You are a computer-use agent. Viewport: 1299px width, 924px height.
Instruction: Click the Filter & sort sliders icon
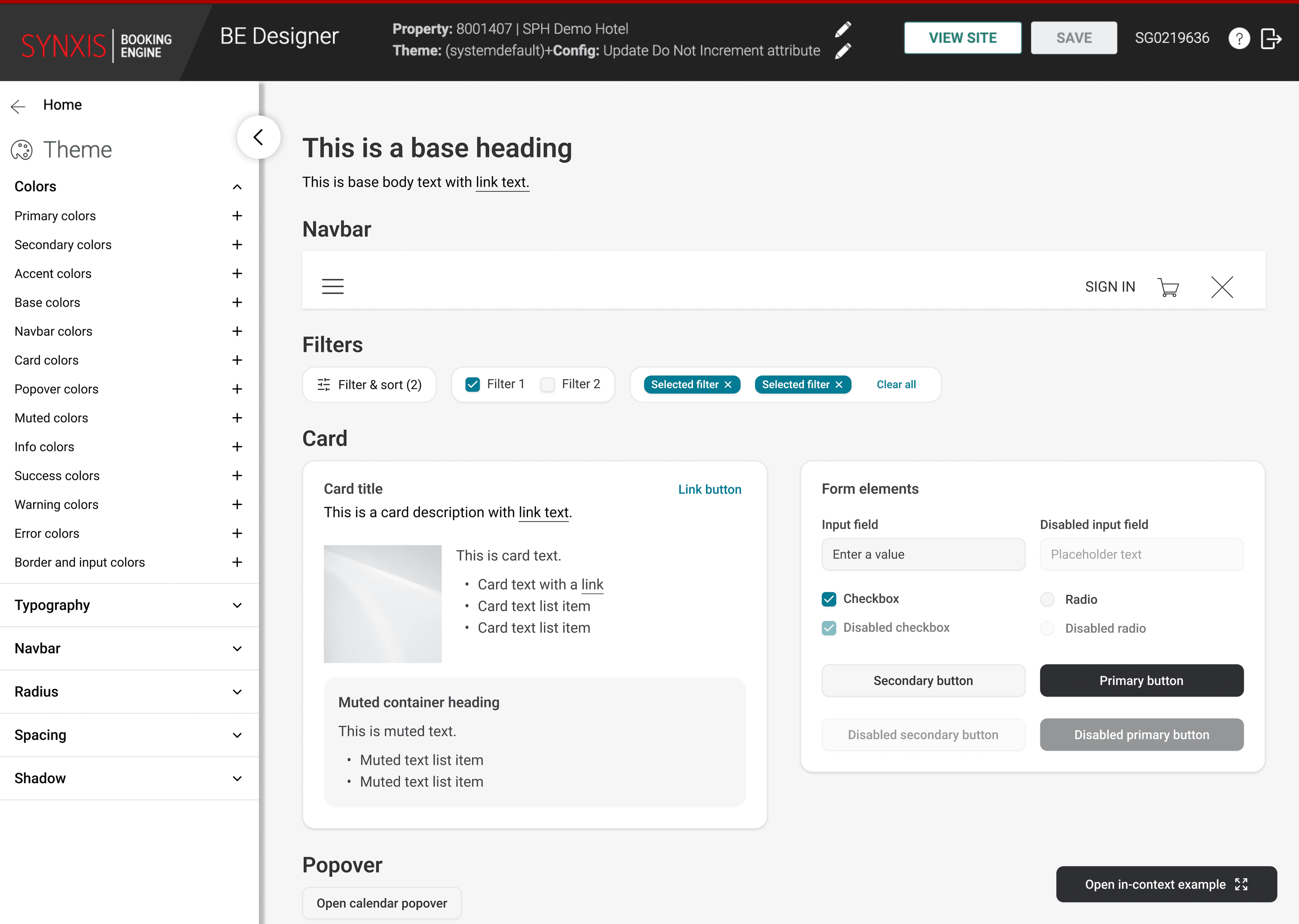pyautogui.click(x=324, y=385)
